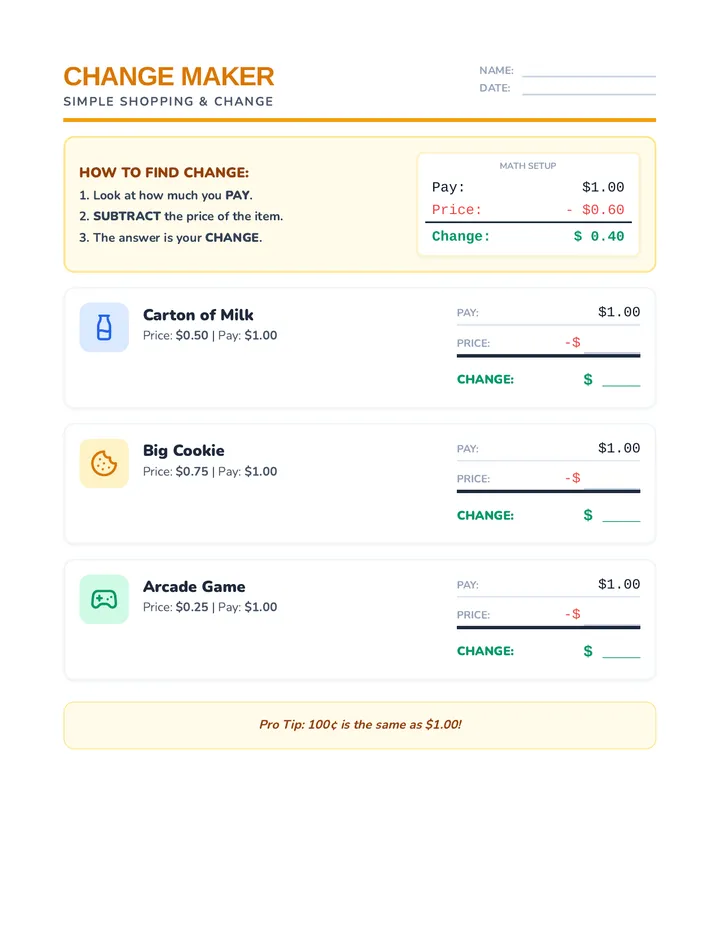Viewport: 720px width, 932px height.
Task: Click the Name blank line
Action: pos(589,76)
